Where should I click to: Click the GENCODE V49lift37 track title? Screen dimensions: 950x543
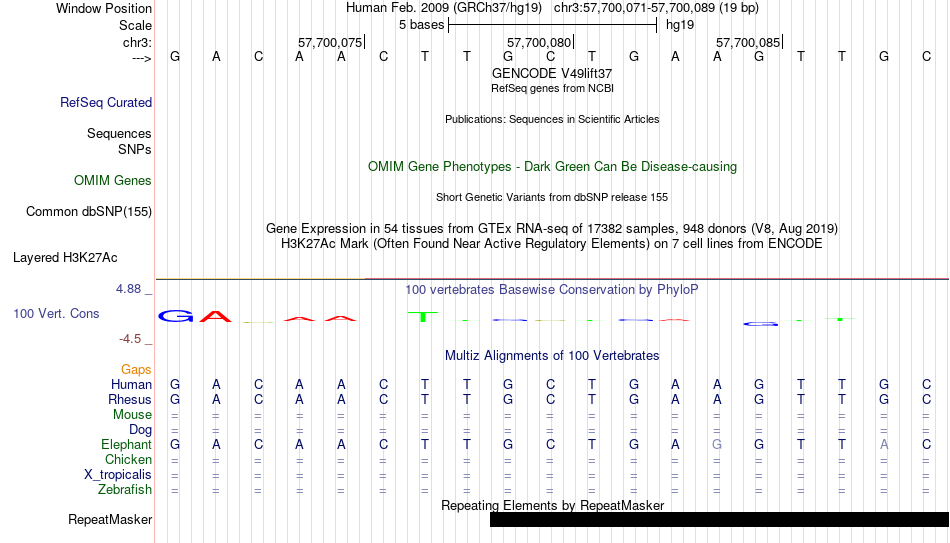552,73
